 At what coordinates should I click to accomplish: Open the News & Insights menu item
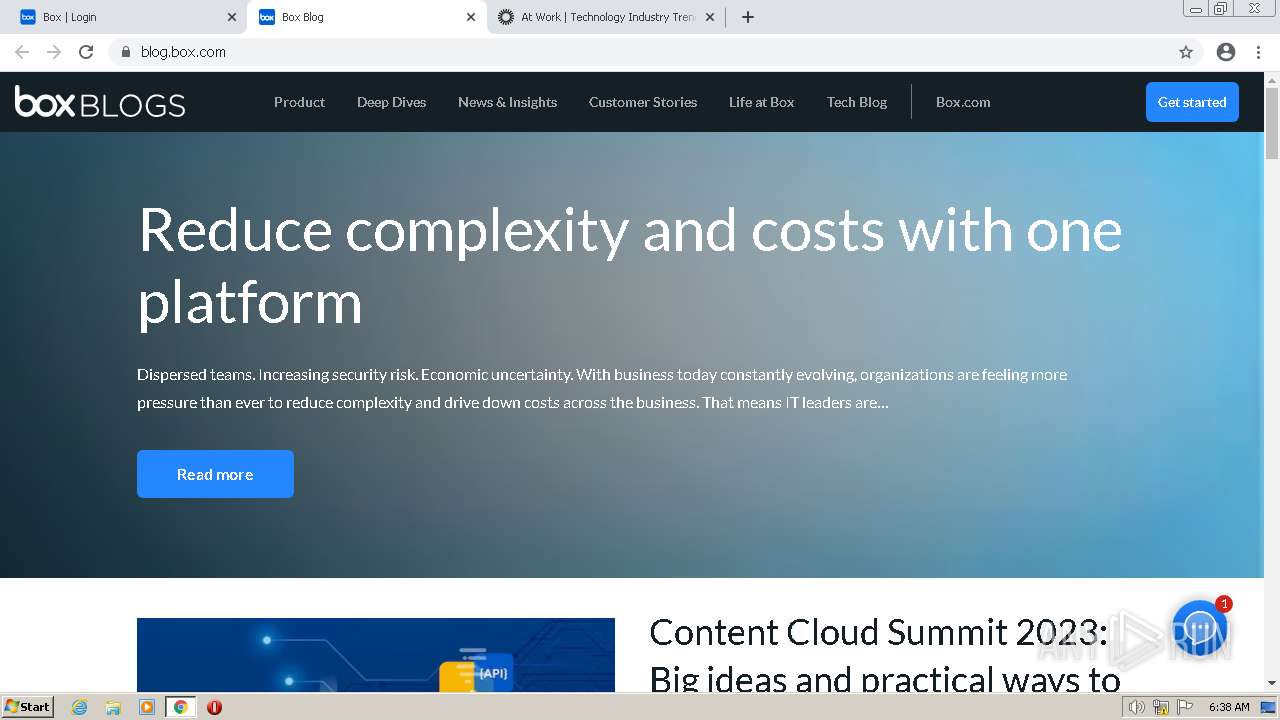pos(507,102)
